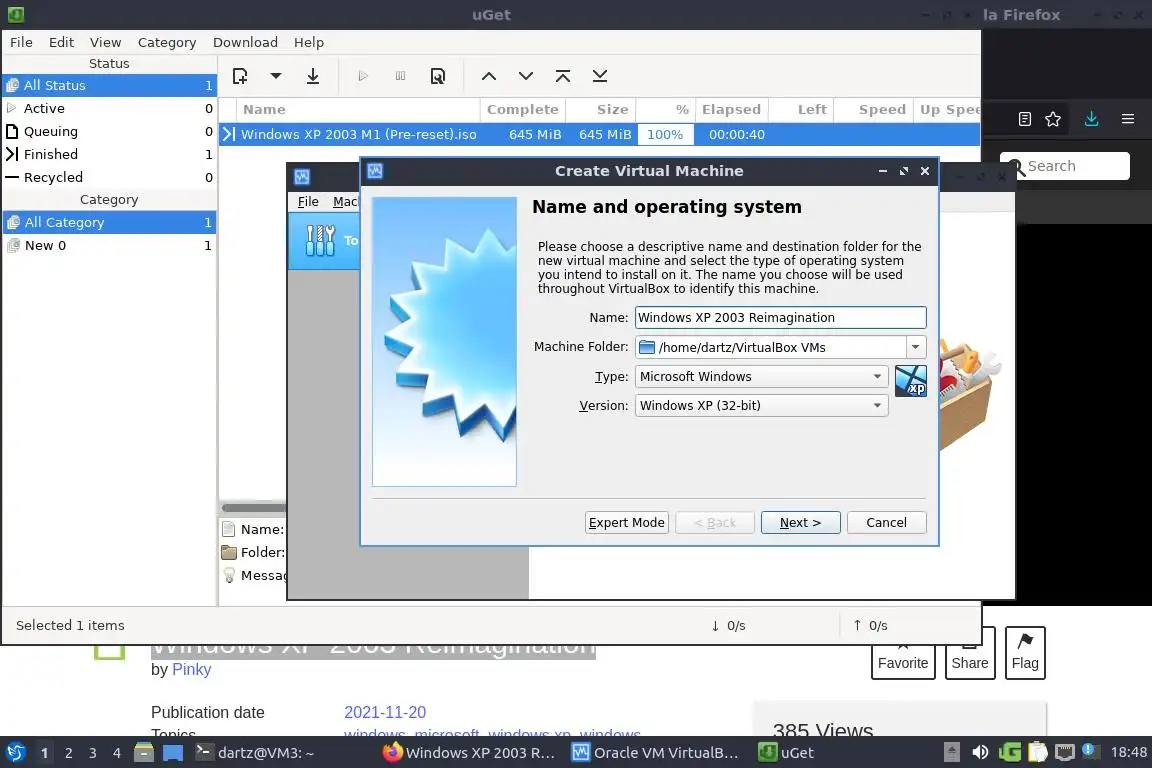Sort by Size column header in uGet
This screenshot has height=768, width=1152.
[601, 110]
